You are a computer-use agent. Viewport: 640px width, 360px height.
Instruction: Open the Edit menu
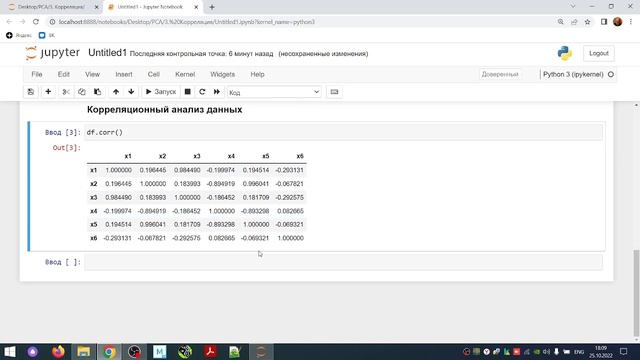[x=64, y=74]
